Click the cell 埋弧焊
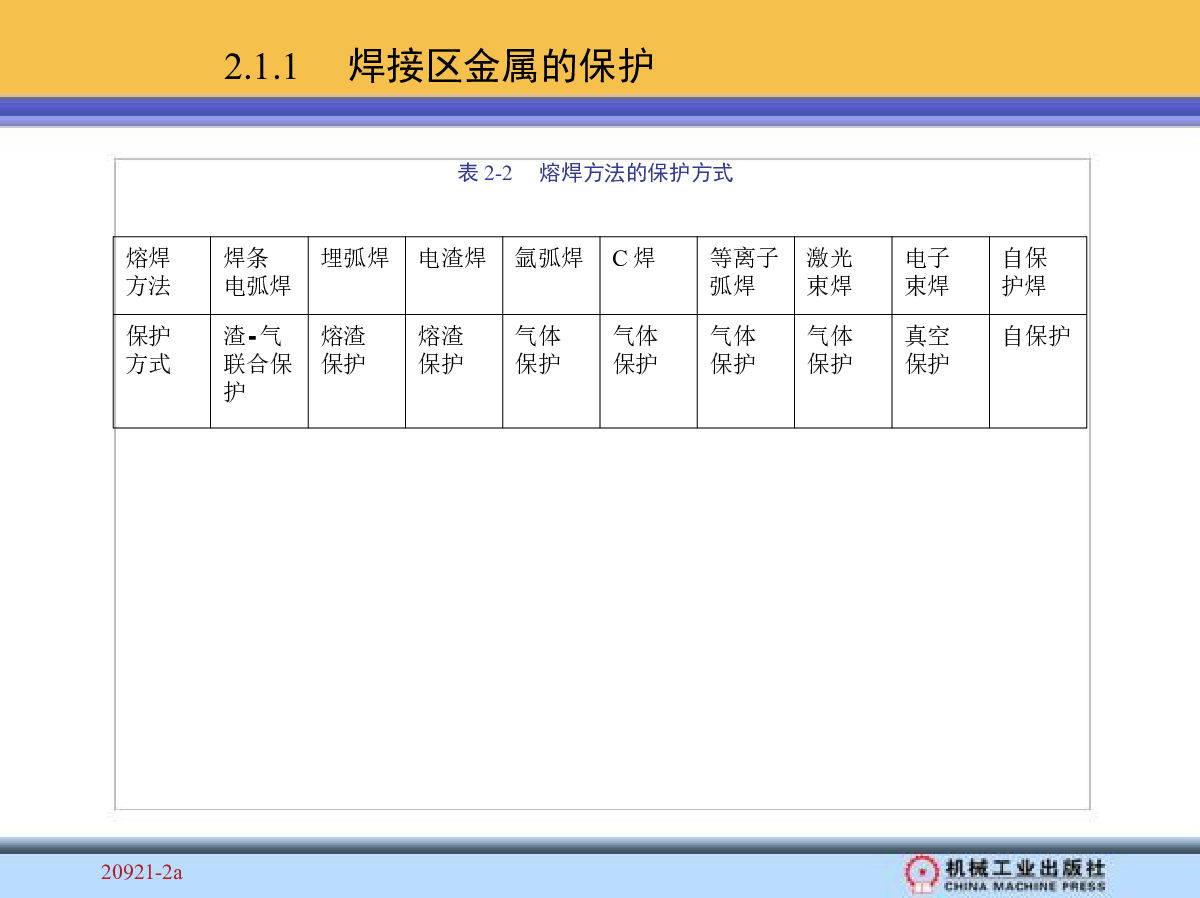 click(x=357, y=275)
